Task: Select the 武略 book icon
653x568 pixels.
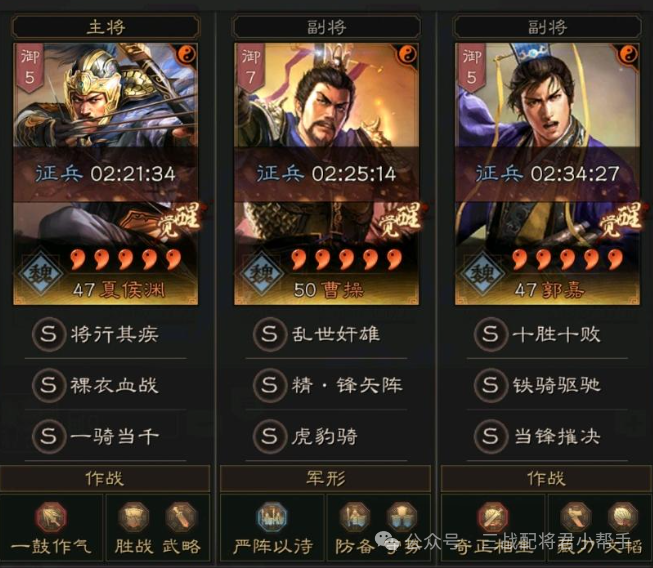Action: (181, 518)
